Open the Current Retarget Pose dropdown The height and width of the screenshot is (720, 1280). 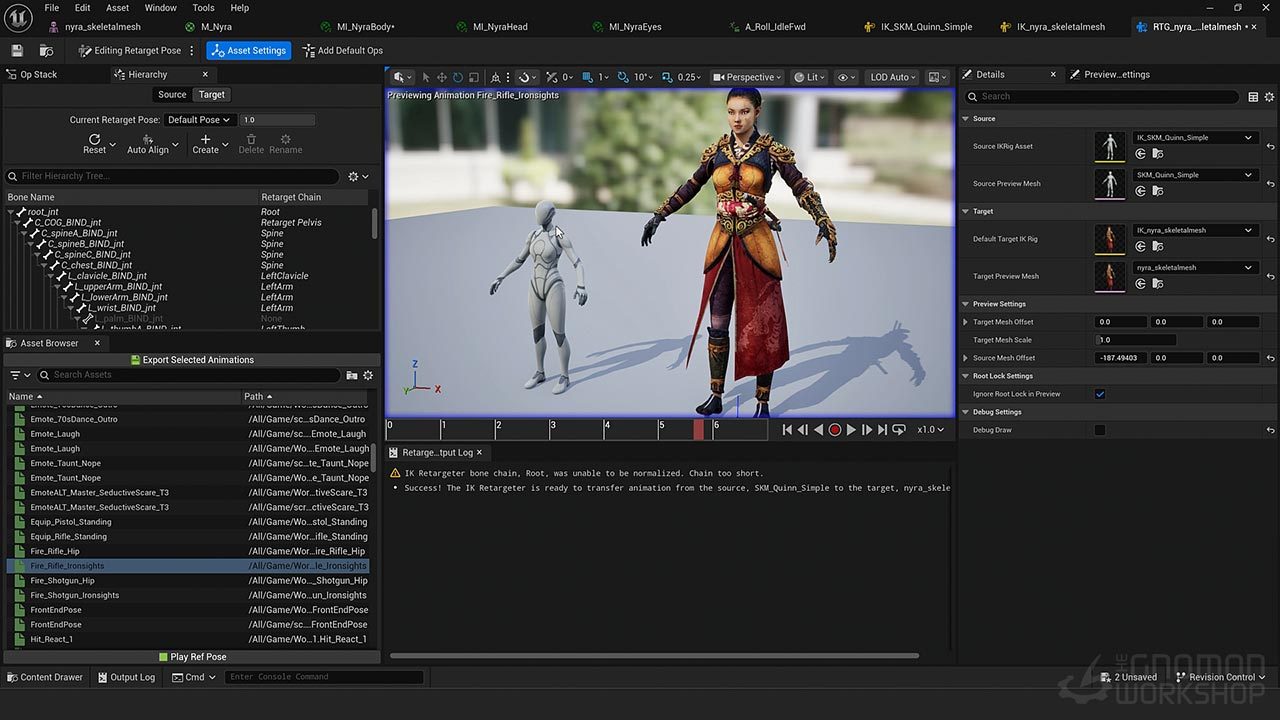[x=199, y=120]
